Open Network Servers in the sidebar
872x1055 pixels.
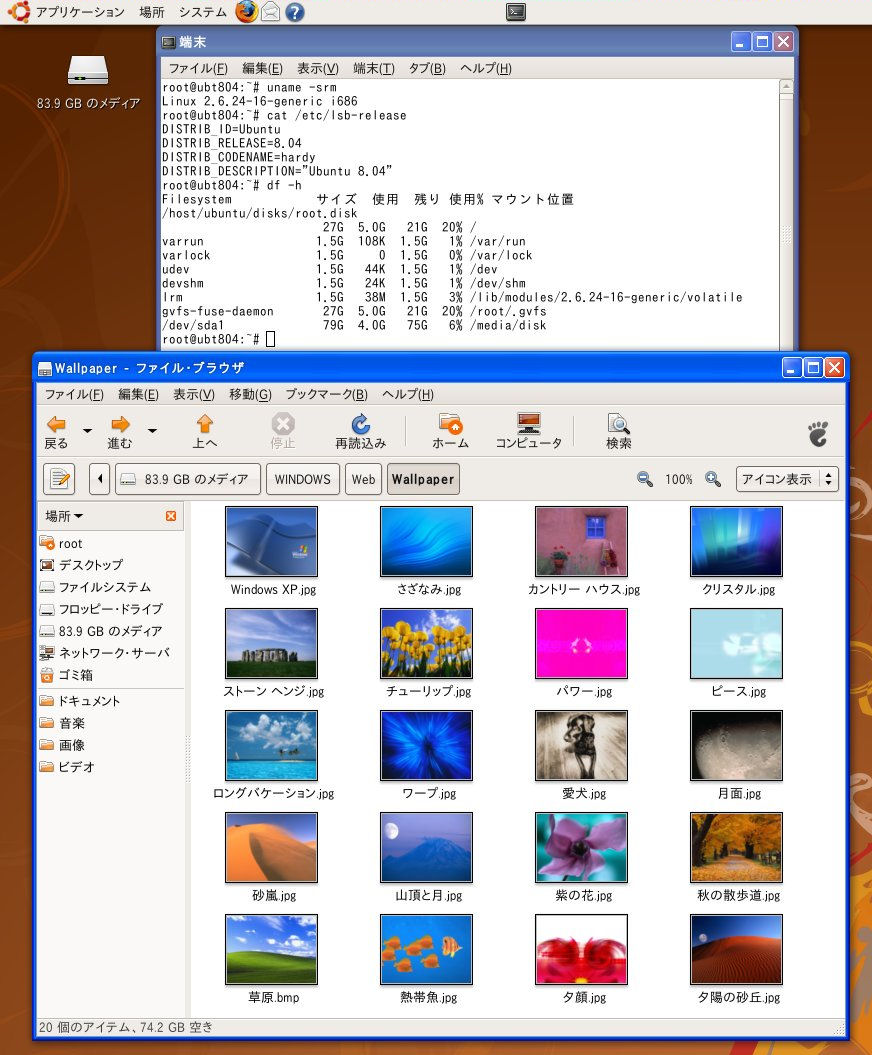[104, 653]
